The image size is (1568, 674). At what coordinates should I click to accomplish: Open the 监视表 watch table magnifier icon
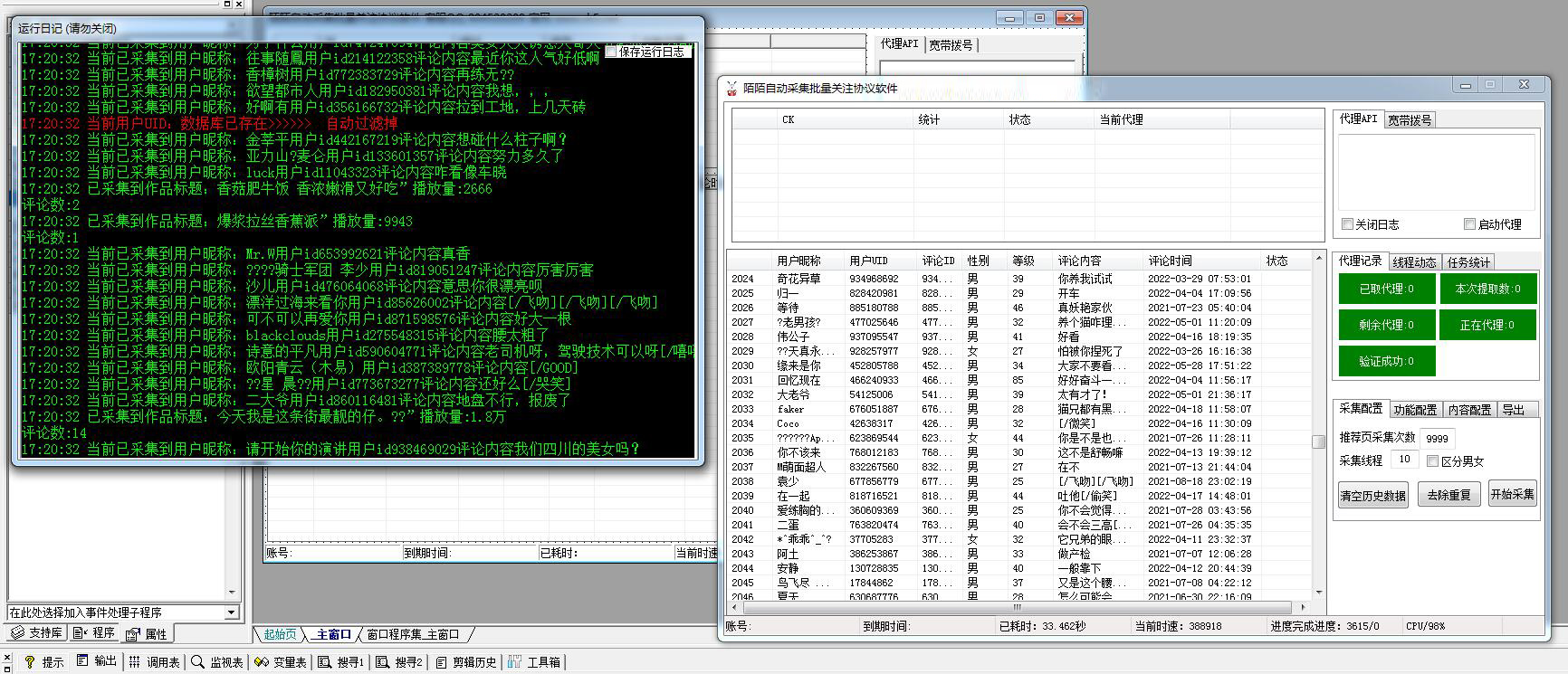click(x=197, y=662)
